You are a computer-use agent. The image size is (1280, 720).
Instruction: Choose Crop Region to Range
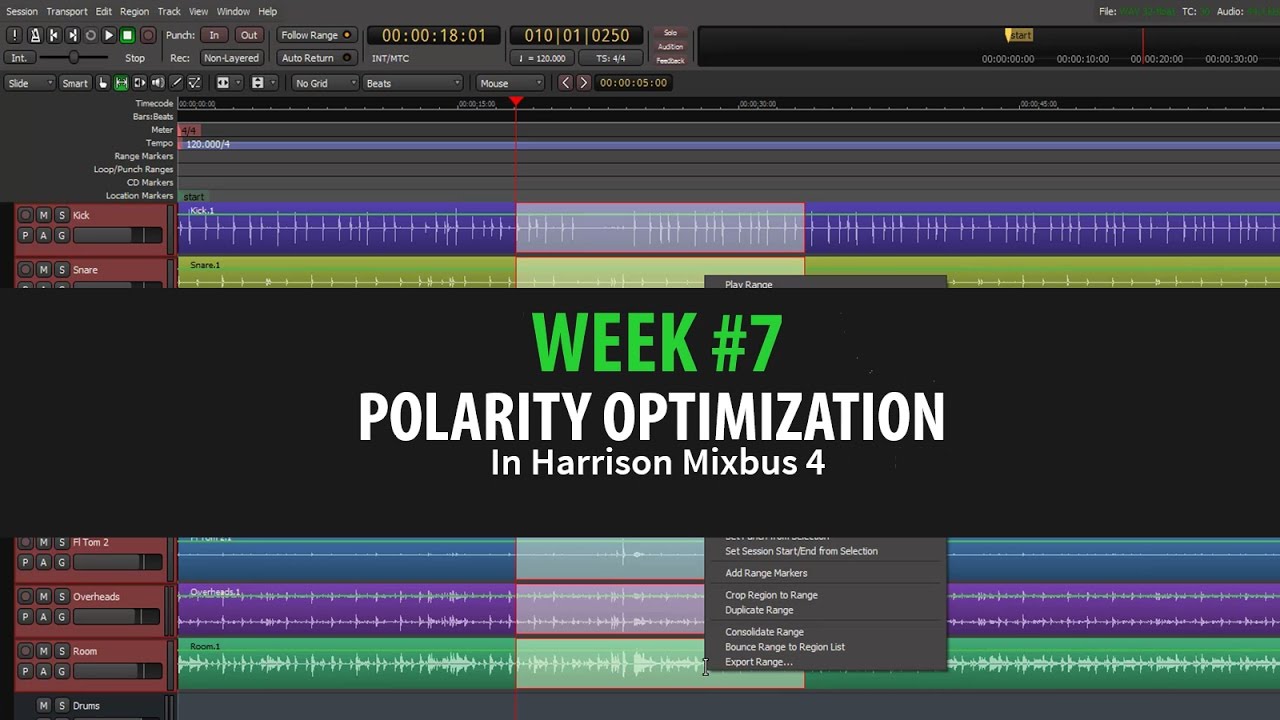771,595
